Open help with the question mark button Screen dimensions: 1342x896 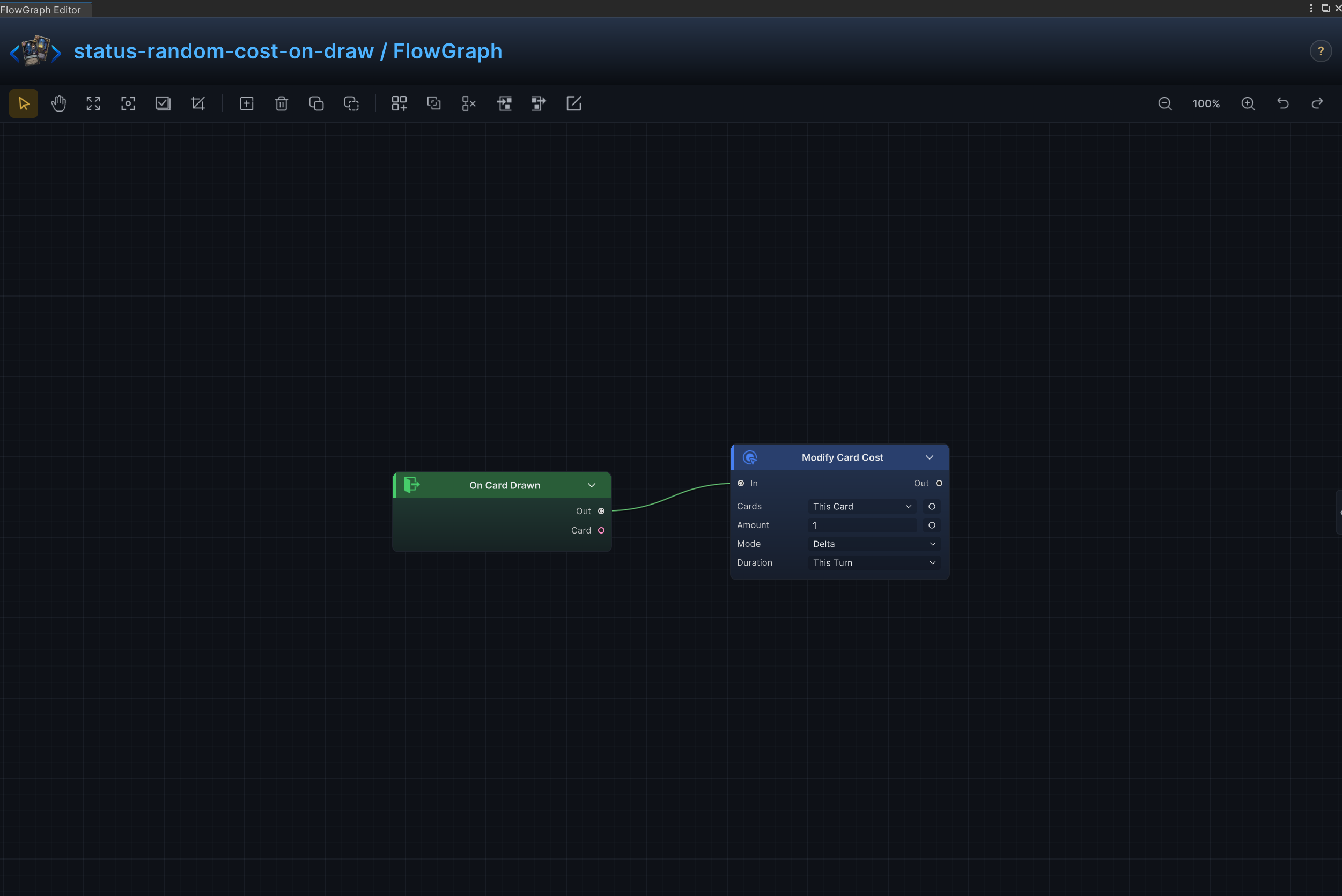1321,51
